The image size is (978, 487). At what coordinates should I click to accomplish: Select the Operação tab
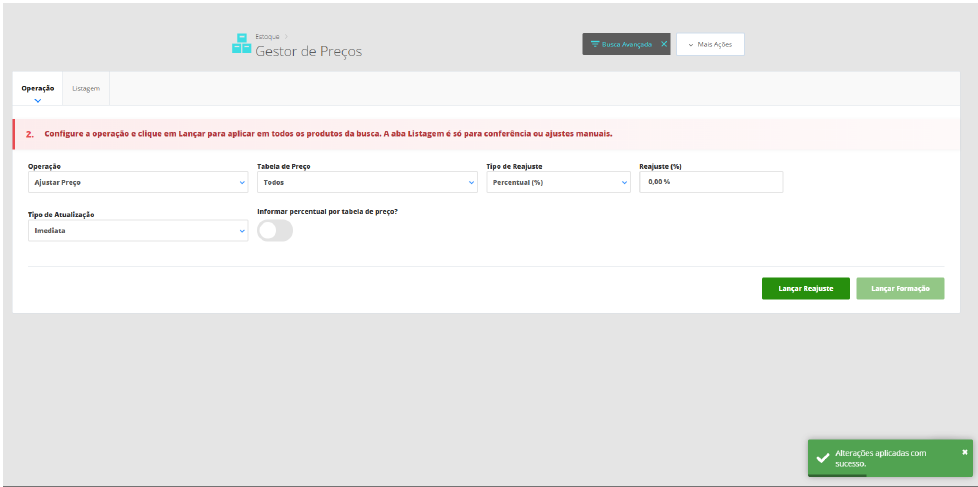point(37,89)
